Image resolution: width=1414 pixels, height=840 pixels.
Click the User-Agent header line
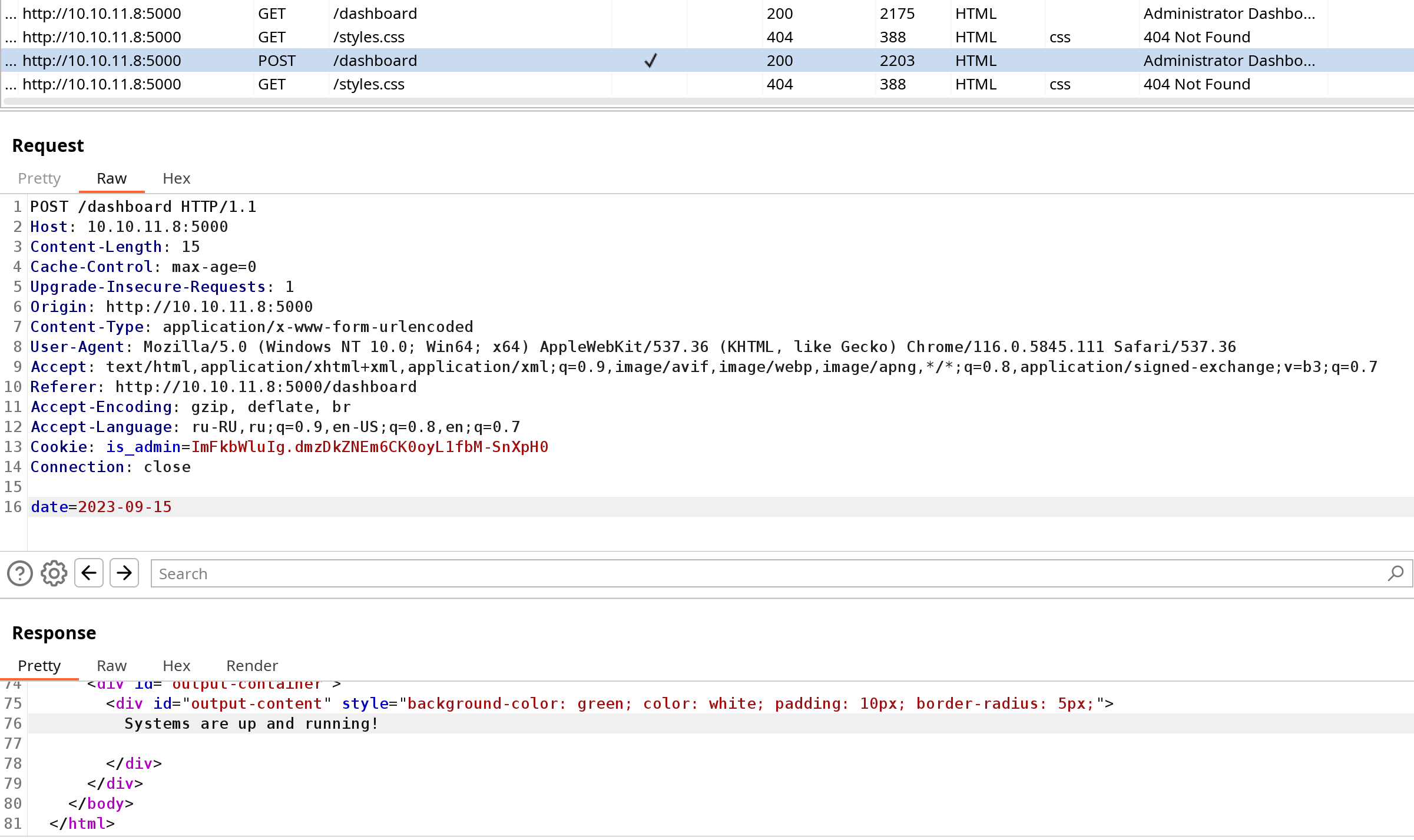(x=633, y=347)
